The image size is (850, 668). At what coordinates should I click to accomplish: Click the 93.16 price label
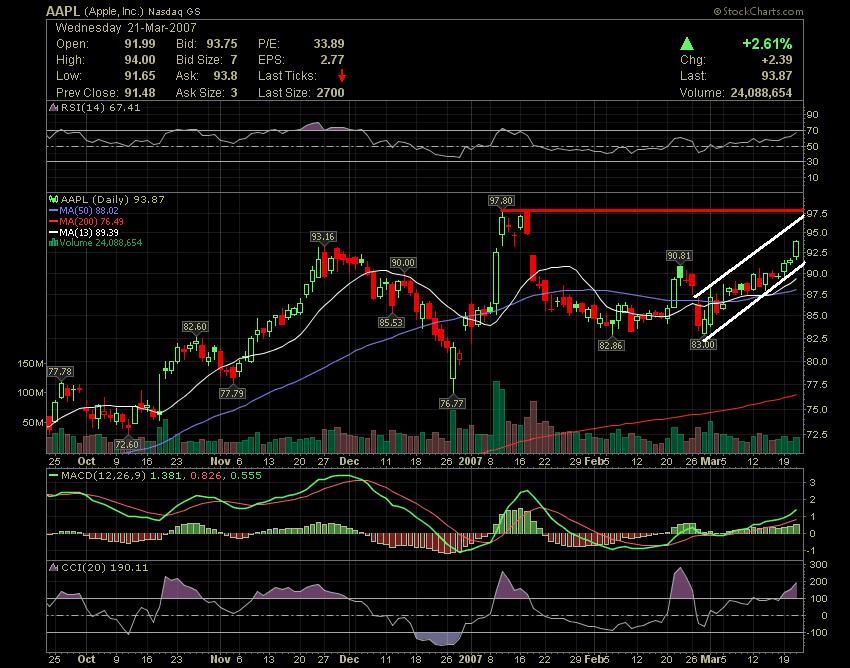point(323,237)
